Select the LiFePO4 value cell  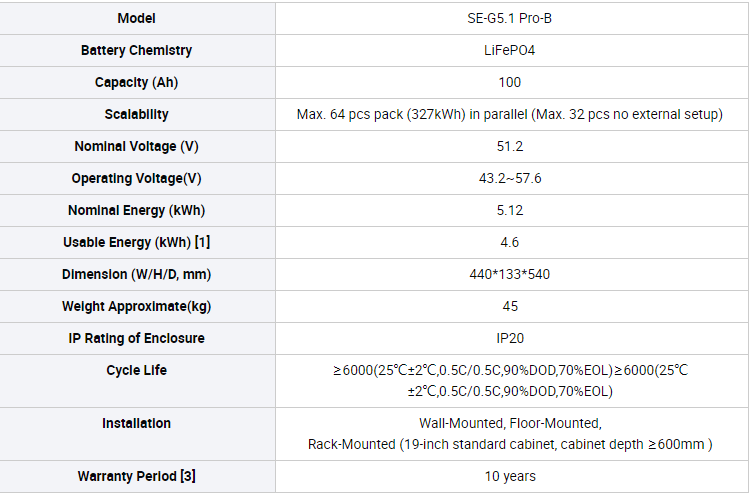point(509,50)
